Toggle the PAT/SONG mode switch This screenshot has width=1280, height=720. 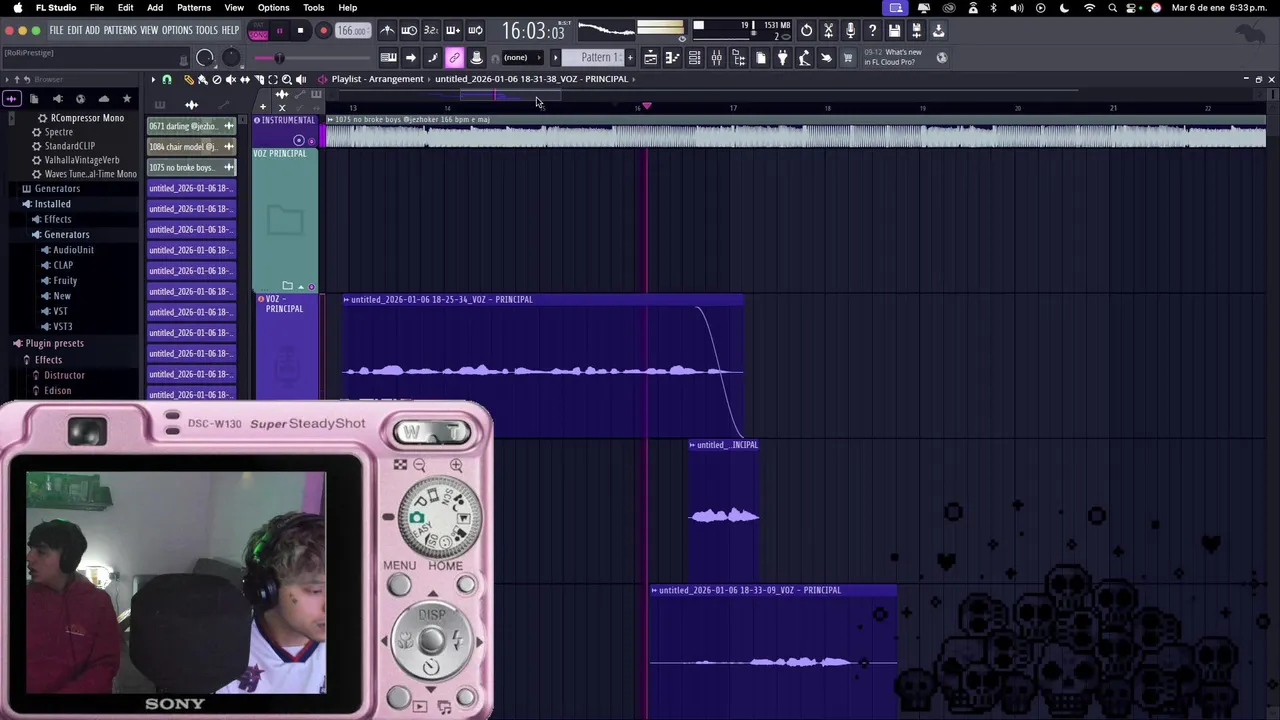click(x=258, y=31)
